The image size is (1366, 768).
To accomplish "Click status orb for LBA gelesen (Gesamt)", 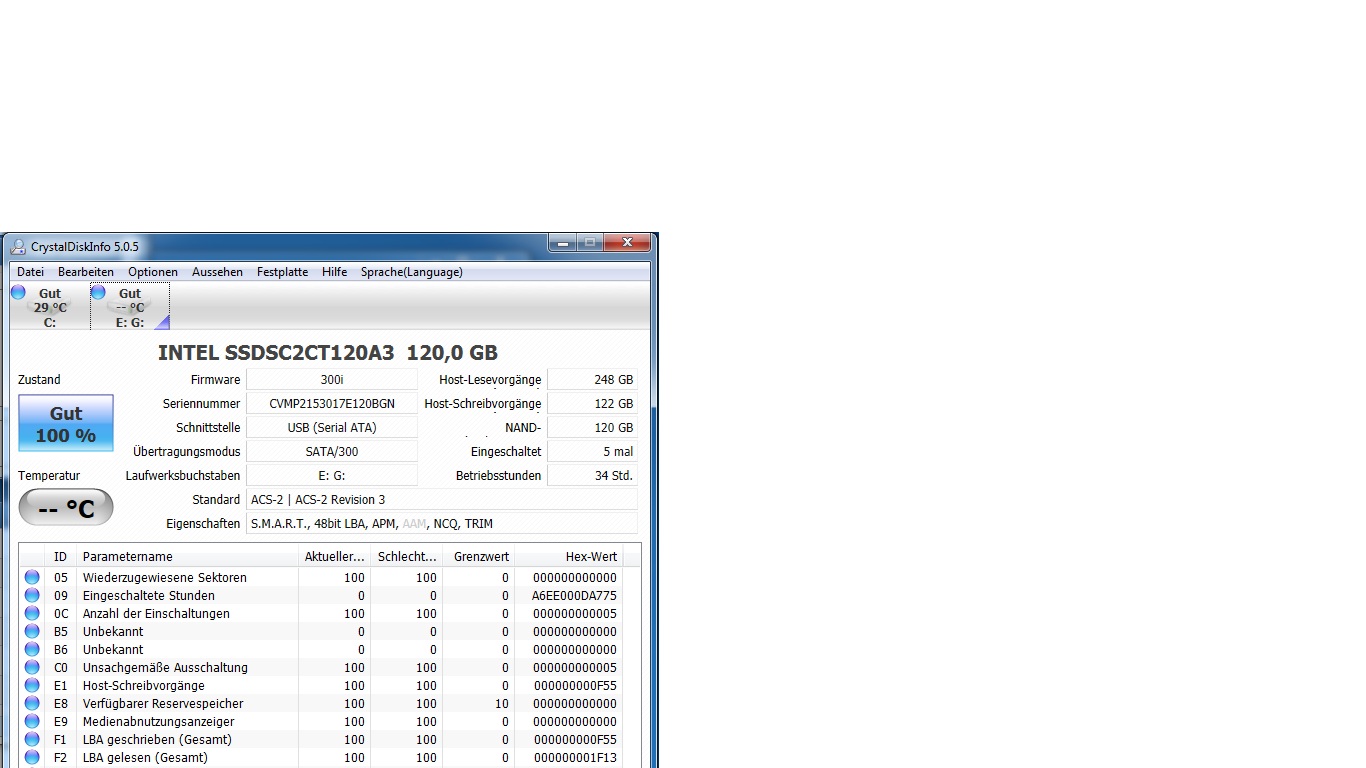I will click(x=32, y=757).
